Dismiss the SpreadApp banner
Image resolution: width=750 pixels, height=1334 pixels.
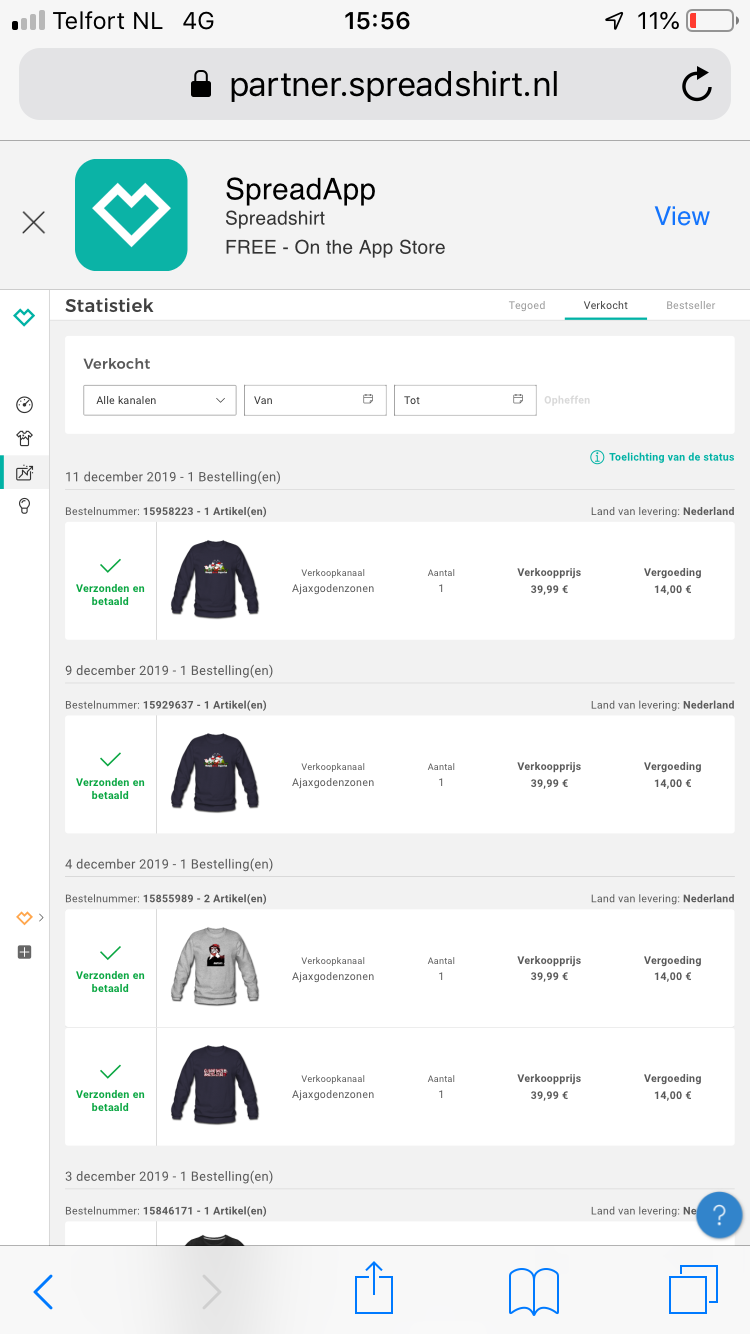[x=34, y=222]
